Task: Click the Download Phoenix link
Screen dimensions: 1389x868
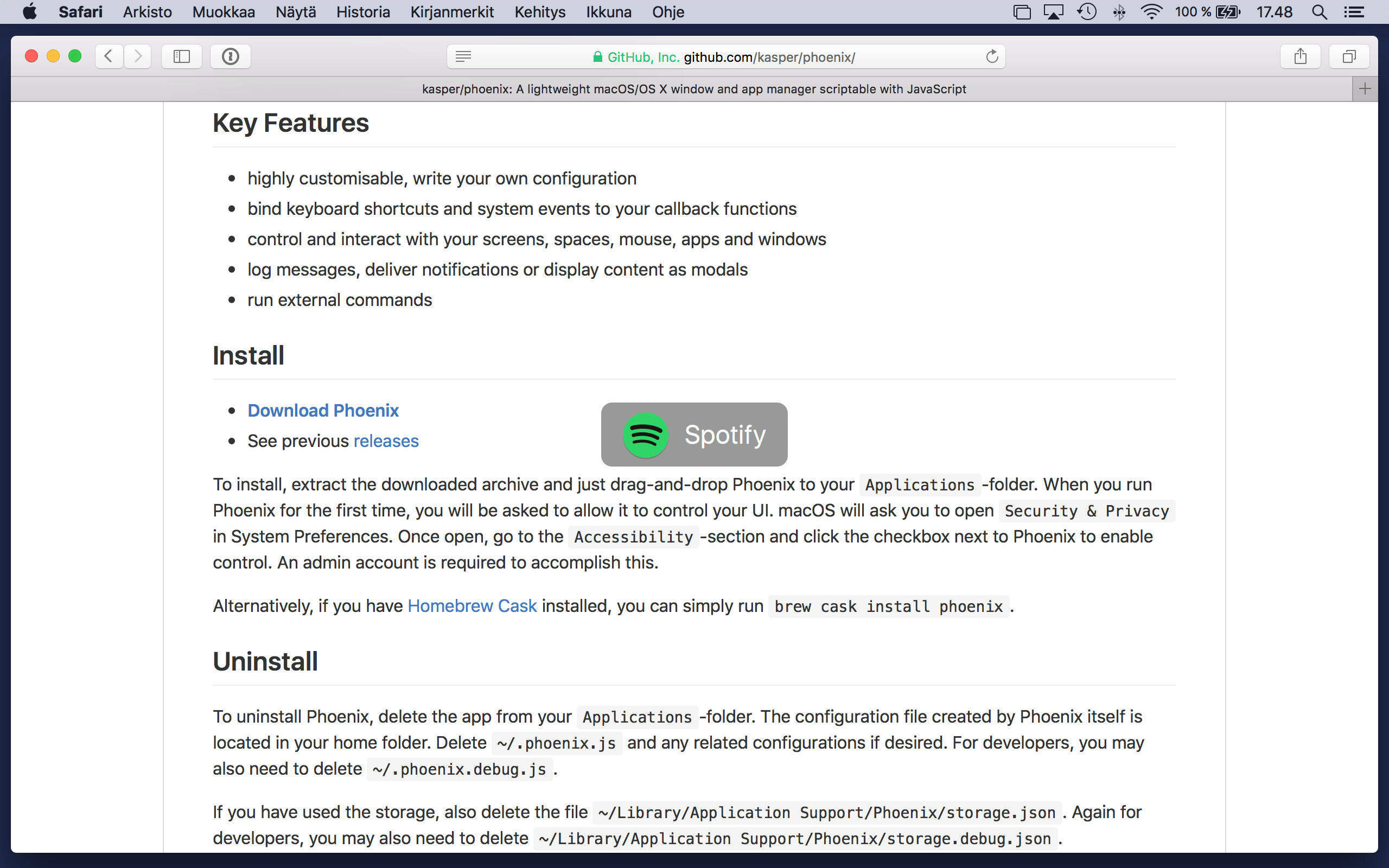Action: (x=323, y=411)
